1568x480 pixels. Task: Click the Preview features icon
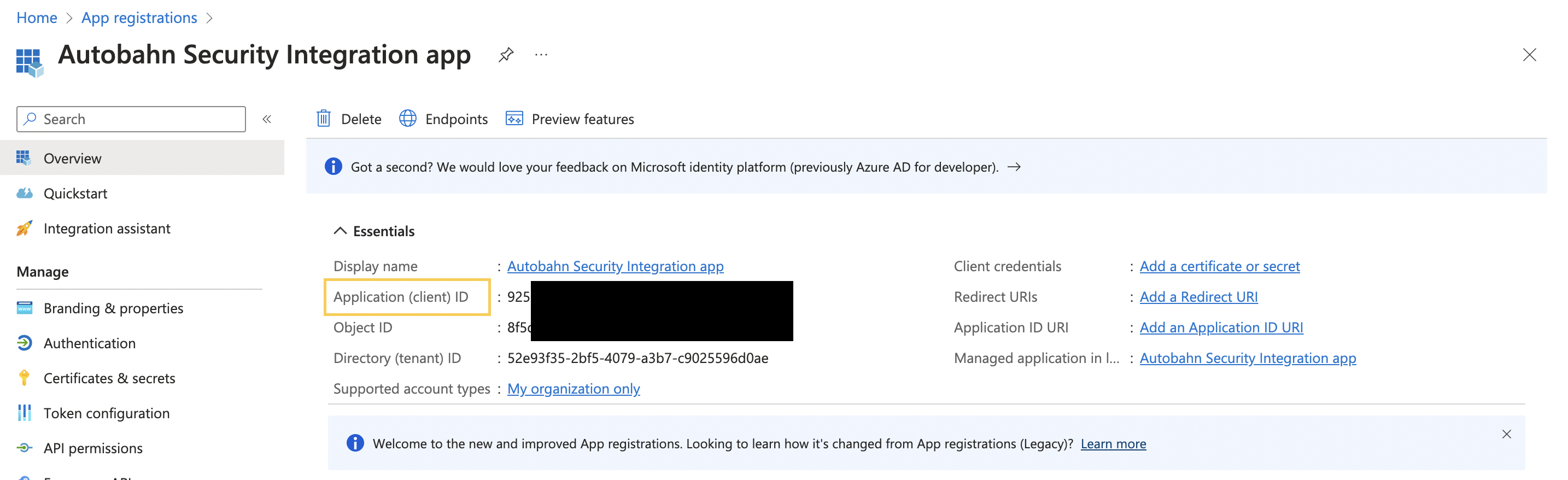tap(514, 119)
